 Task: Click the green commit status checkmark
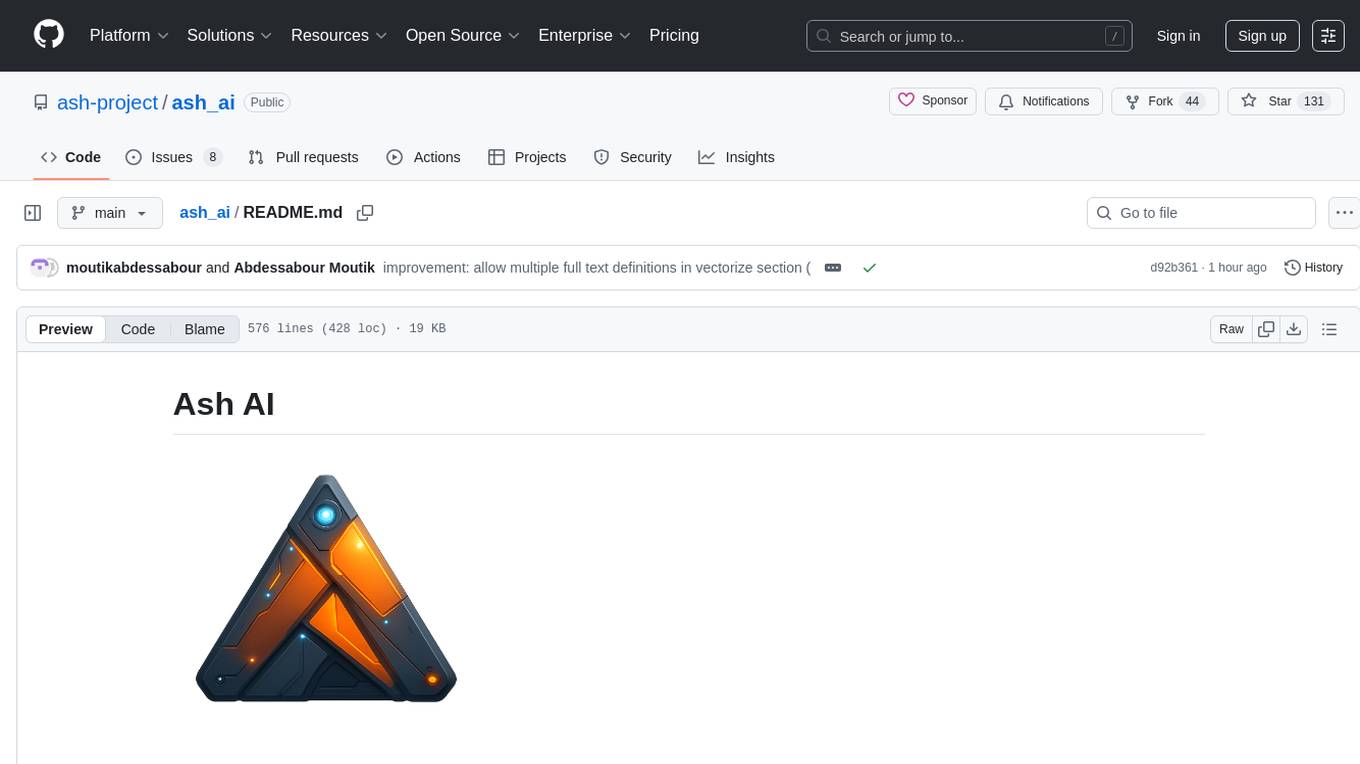[x=869, y=268]
